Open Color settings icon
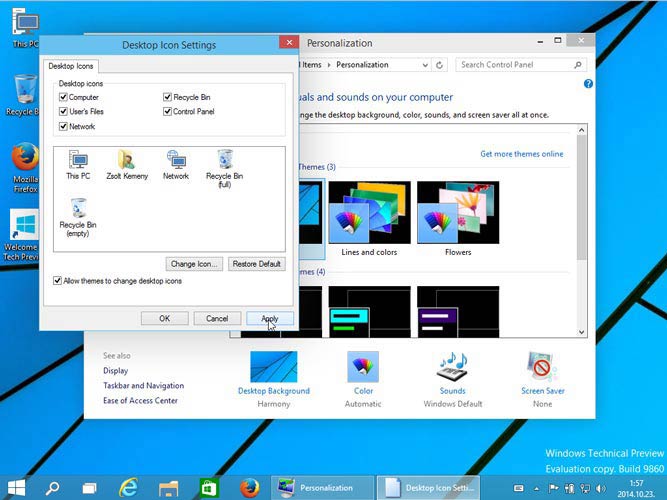The height and width of the screenshot is (500, 667). 363,367
